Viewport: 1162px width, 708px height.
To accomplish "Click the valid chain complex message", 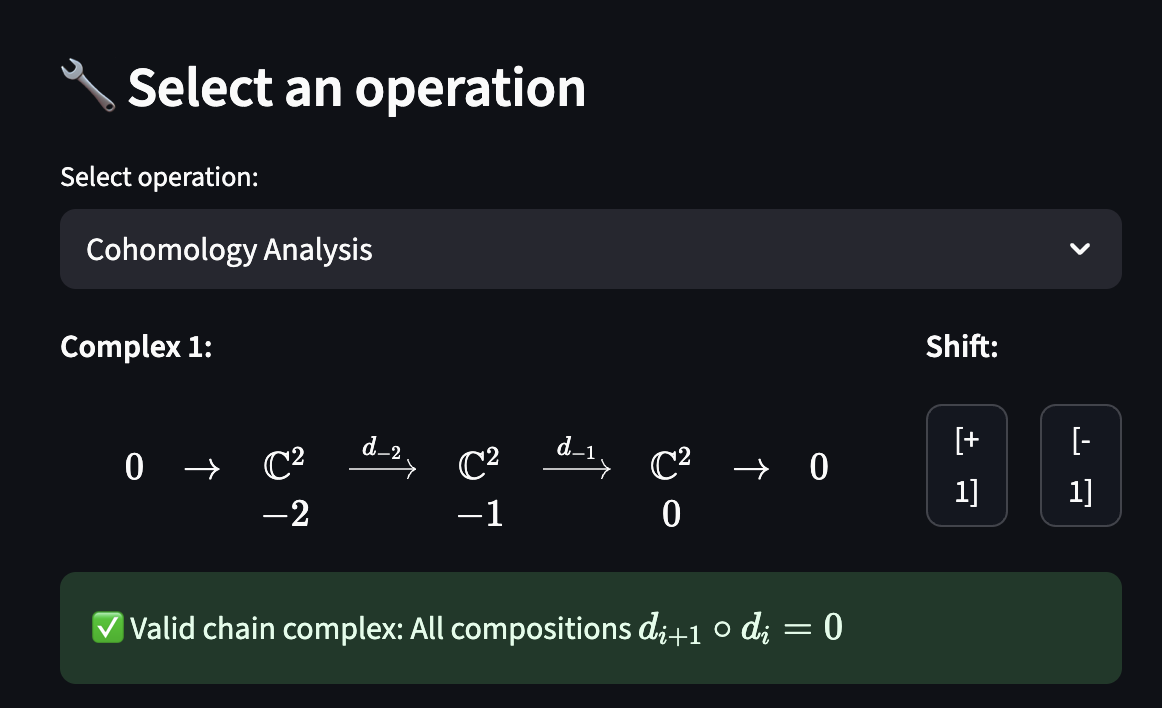I will tap(591, 628).
